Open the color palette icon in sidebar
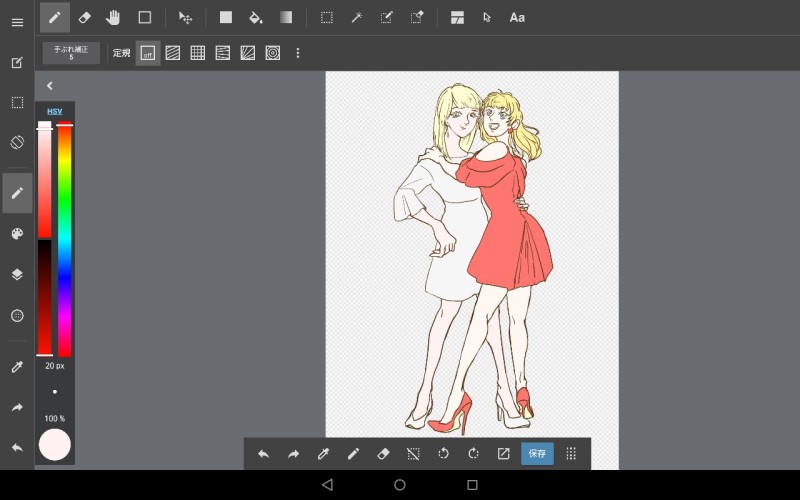This screenshot has height=500, width=800. coord(17,234)
